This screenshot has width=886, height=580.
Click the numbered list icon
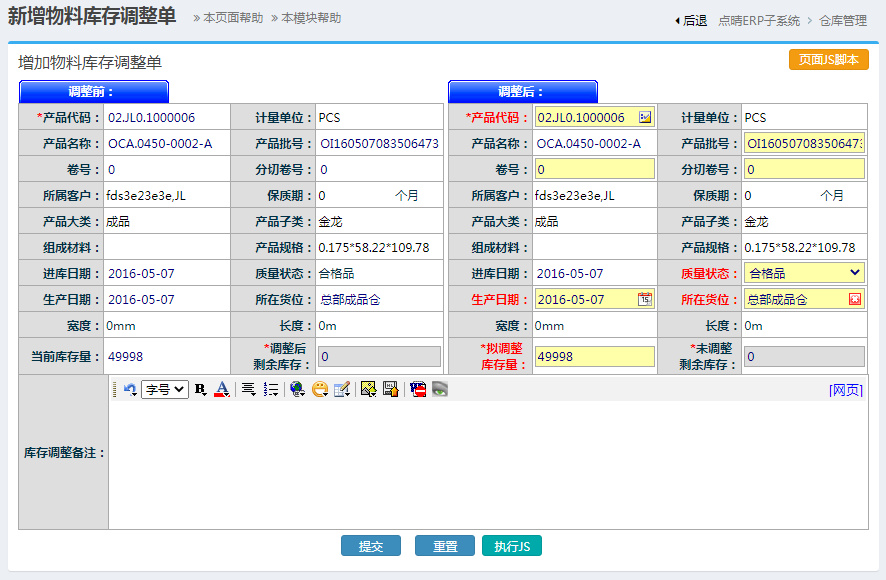point(271,390)
